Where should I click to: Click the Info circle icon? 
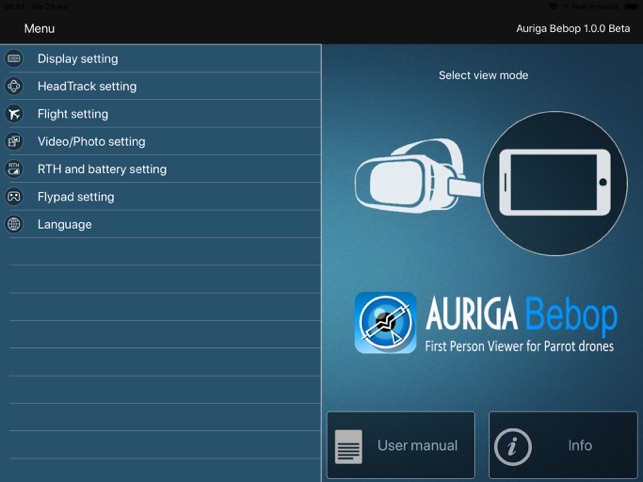point(513,447)
